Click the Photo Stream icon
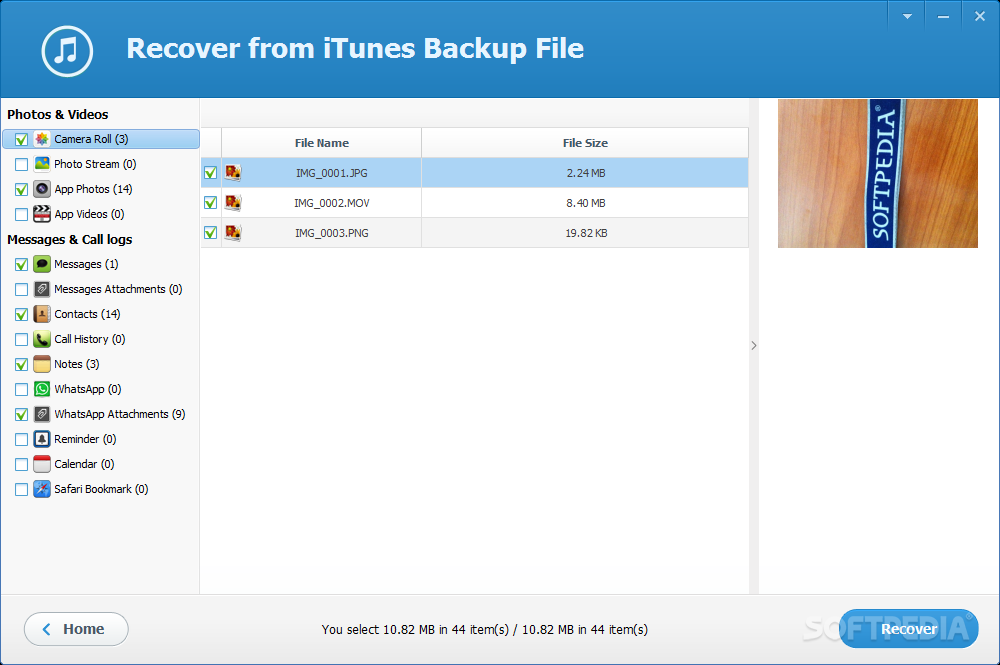 point(41,164)
